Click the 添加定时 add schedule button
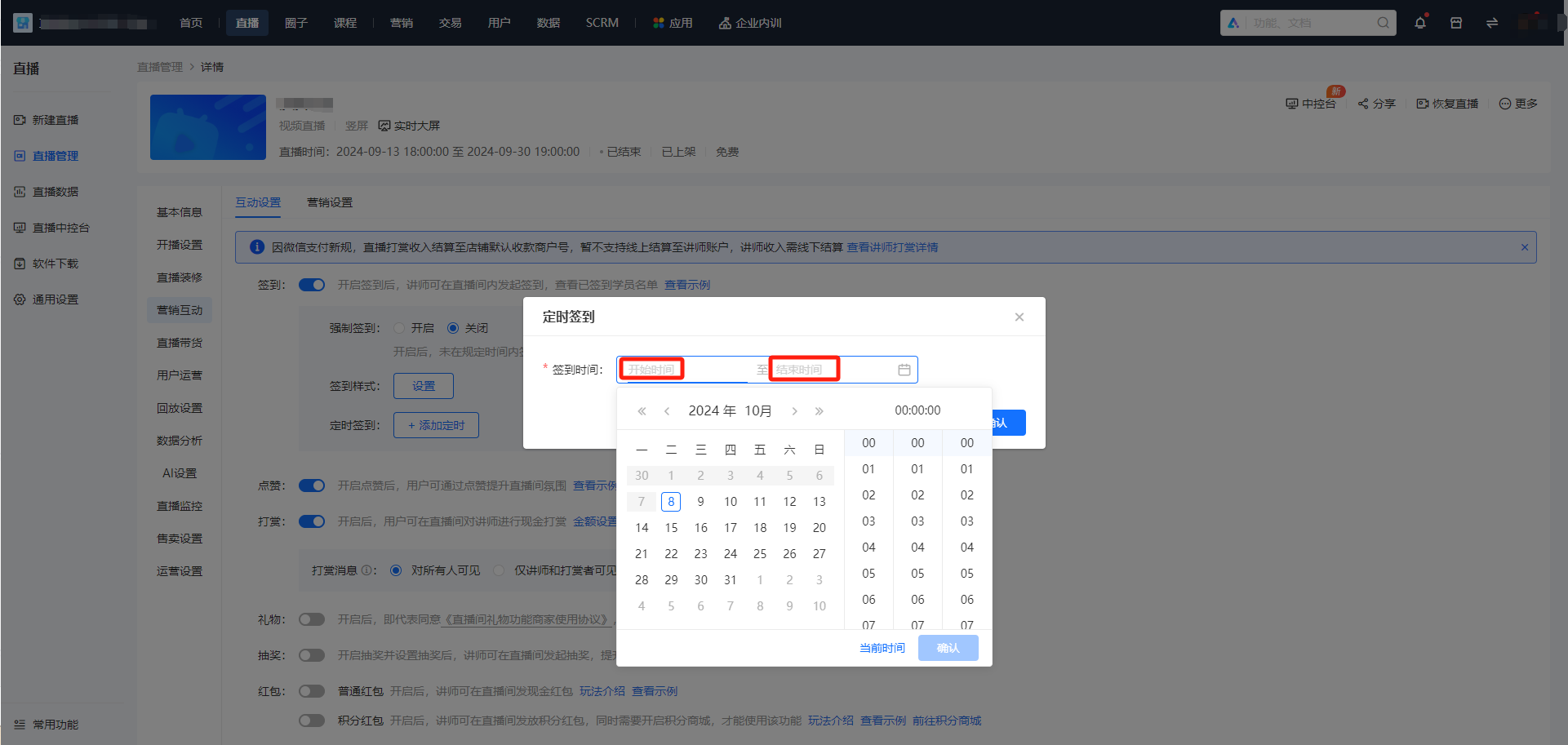This screenshot has width=1568, height=745. (x=436, y=425)
